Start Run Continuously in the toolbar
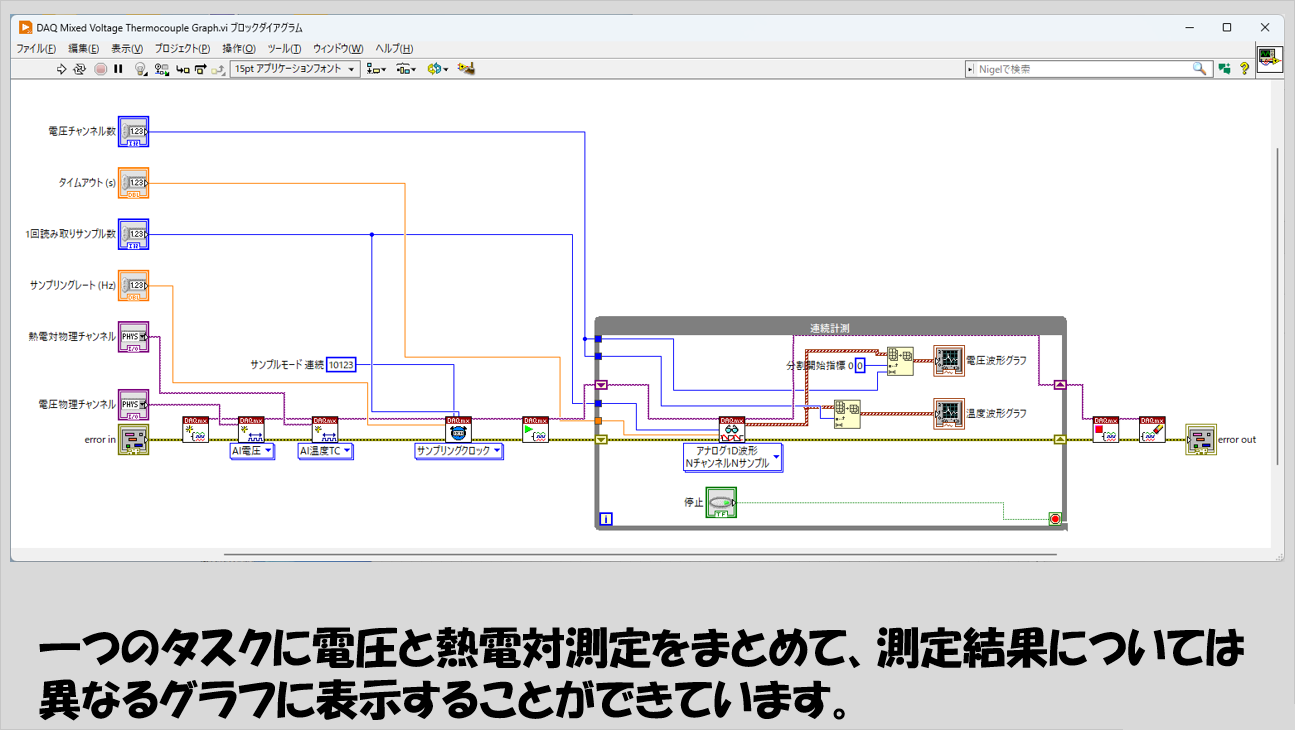1295x730 pixels. coord(80,69)
